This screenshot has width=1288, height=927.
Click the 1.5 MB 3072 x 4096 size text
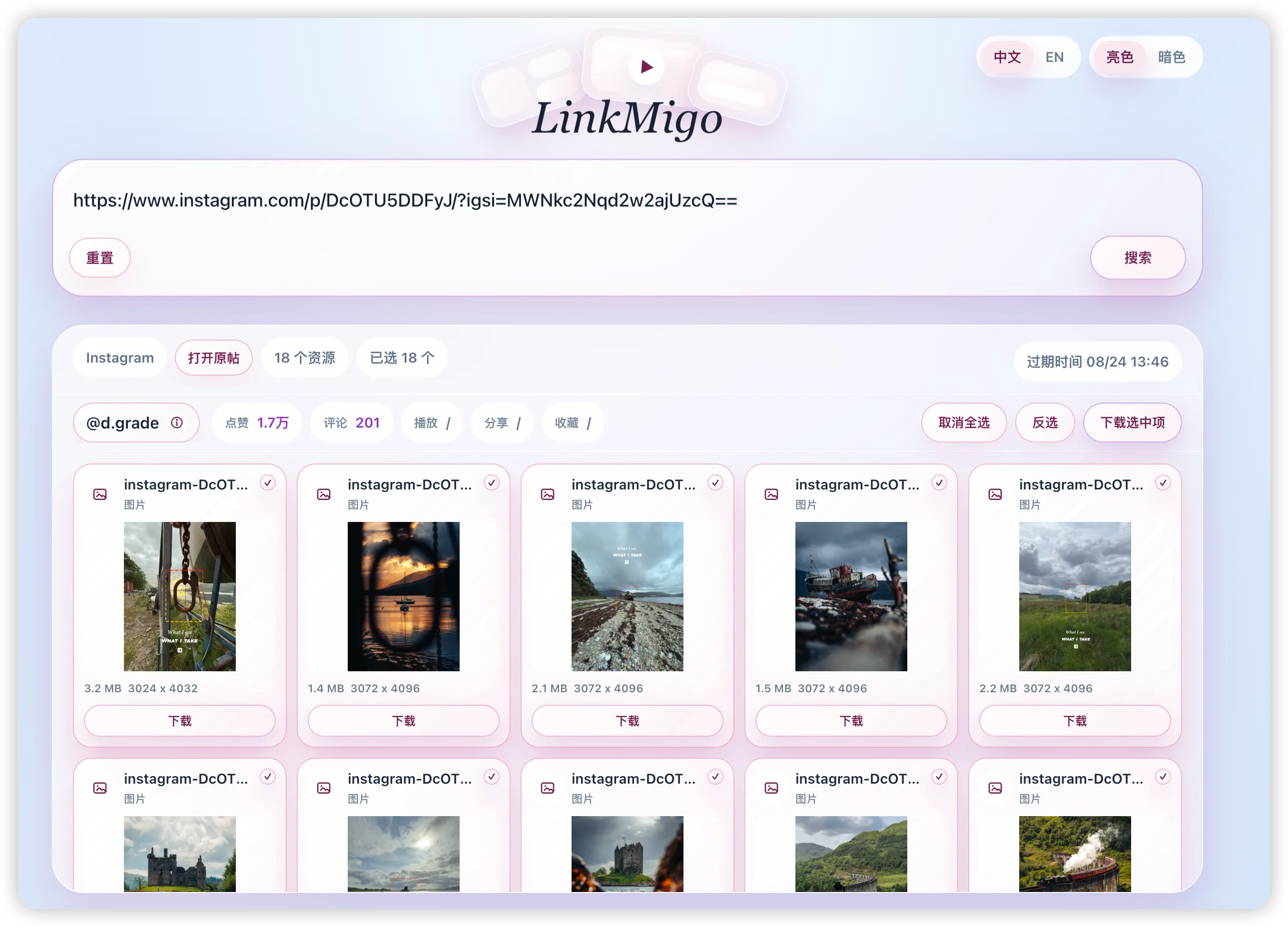811,689
